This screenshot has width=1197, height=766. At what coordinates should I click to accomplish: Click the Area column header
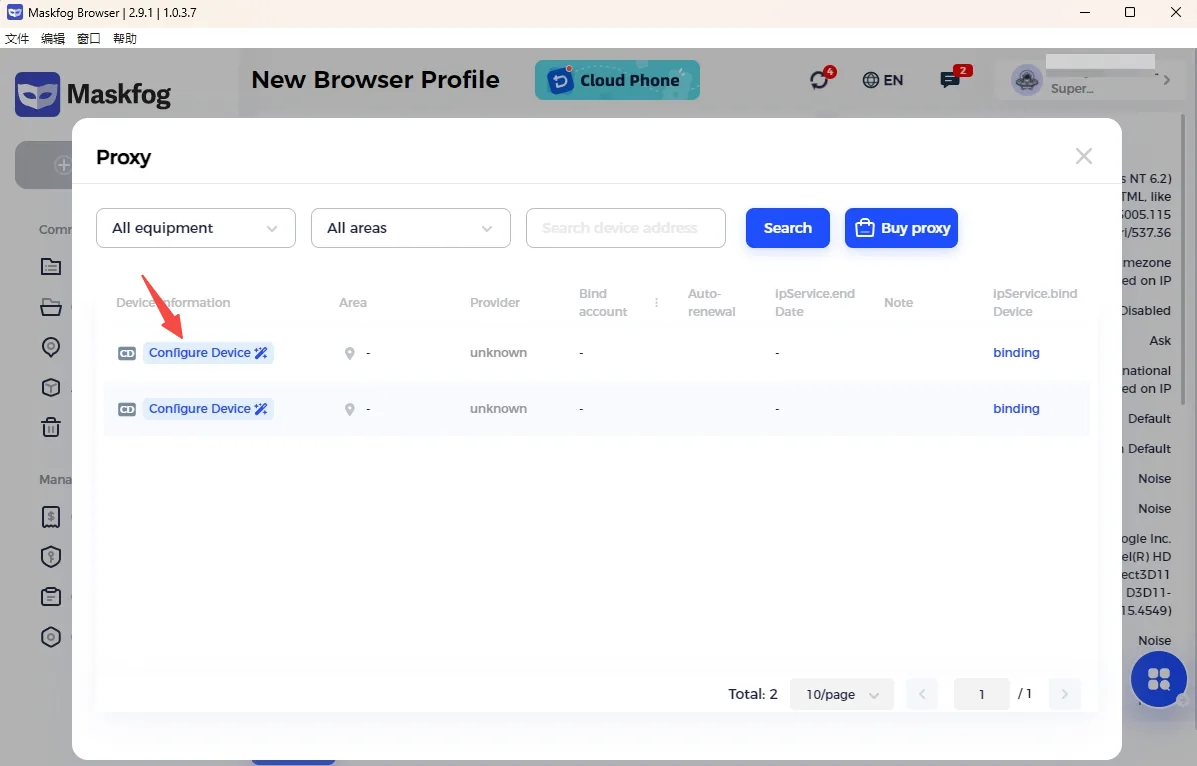tap(353, 302)
